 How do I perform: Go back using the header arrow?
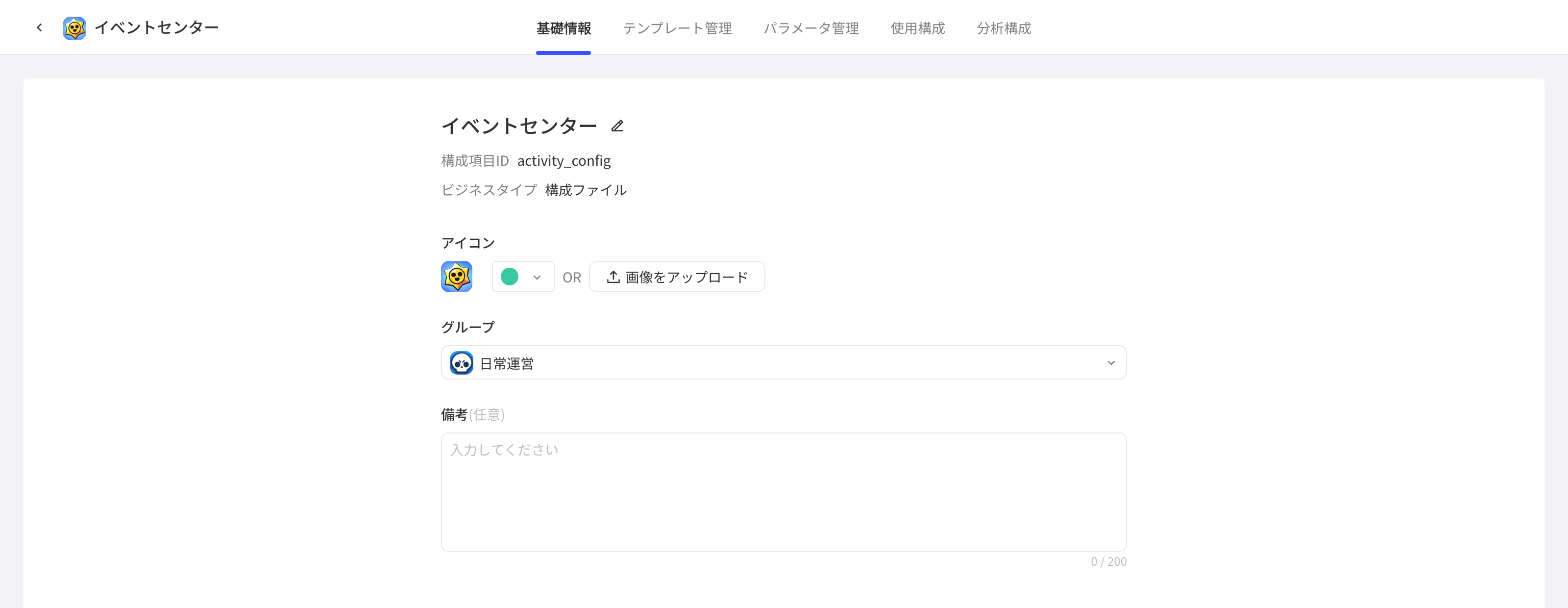(x=40, y=27)
